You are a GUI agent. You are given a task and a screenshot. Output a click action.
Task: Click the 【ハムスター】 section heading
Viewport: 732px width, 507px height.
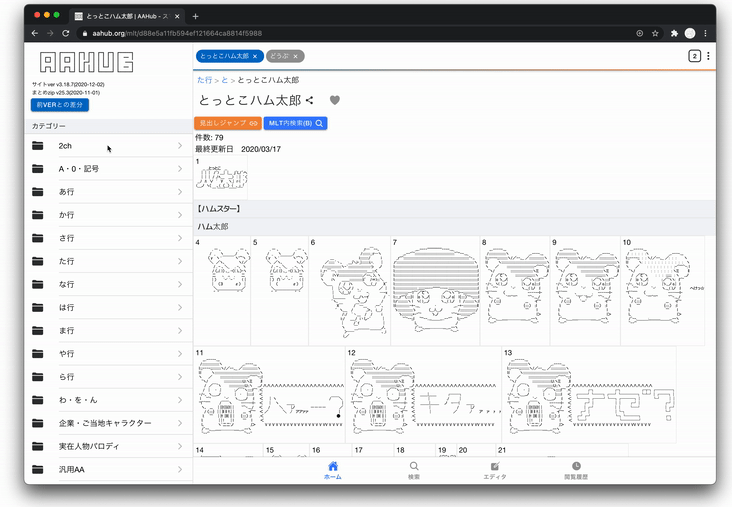coord(219,209)
